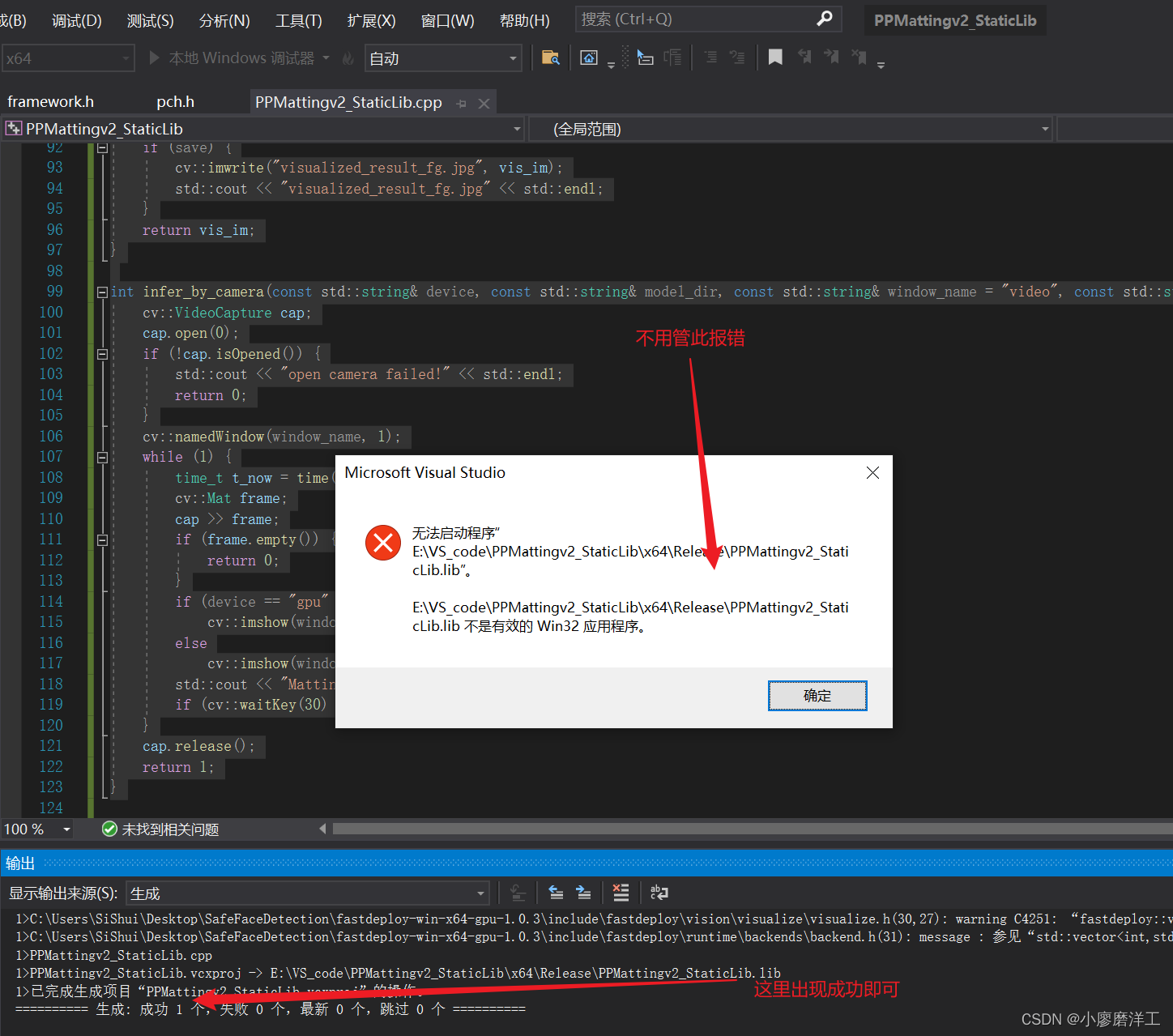Click the PPMattingv2_StaticLib title label
The width and height of the screenshot is (1173, 1036).
[x=955, y=20]
